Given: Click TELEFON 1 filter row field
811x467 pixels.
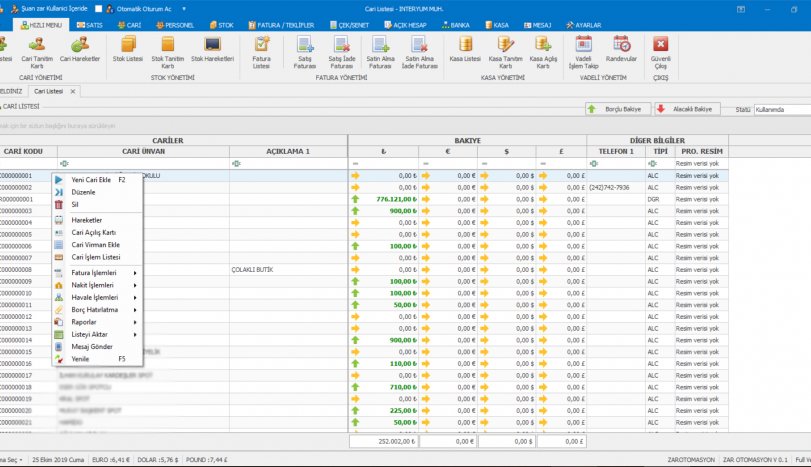Looking at the screenshot, I should [x=616, y=163].
